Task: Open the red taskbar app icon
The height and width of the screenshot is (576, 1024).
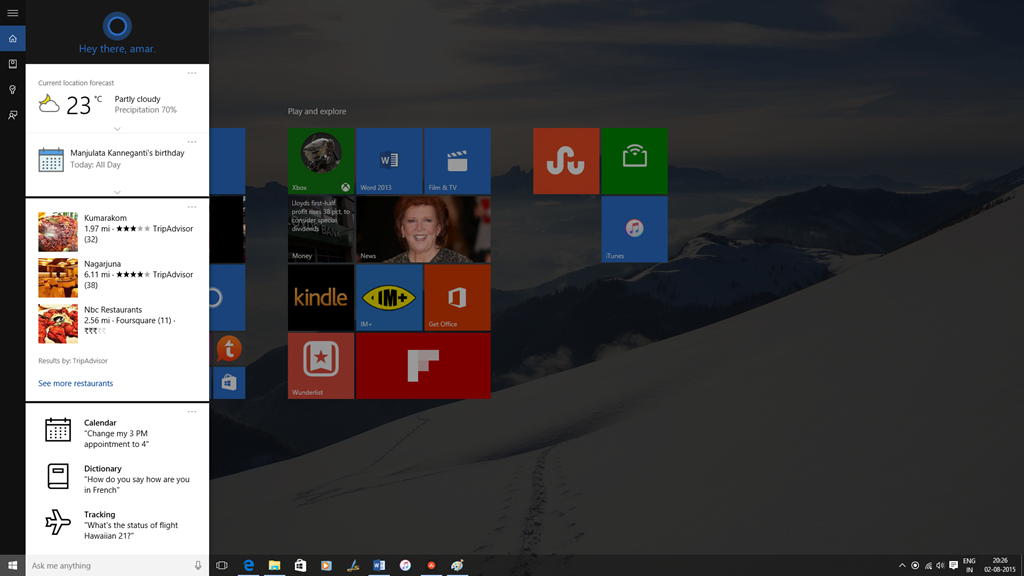Action: [x=431, y=566]
